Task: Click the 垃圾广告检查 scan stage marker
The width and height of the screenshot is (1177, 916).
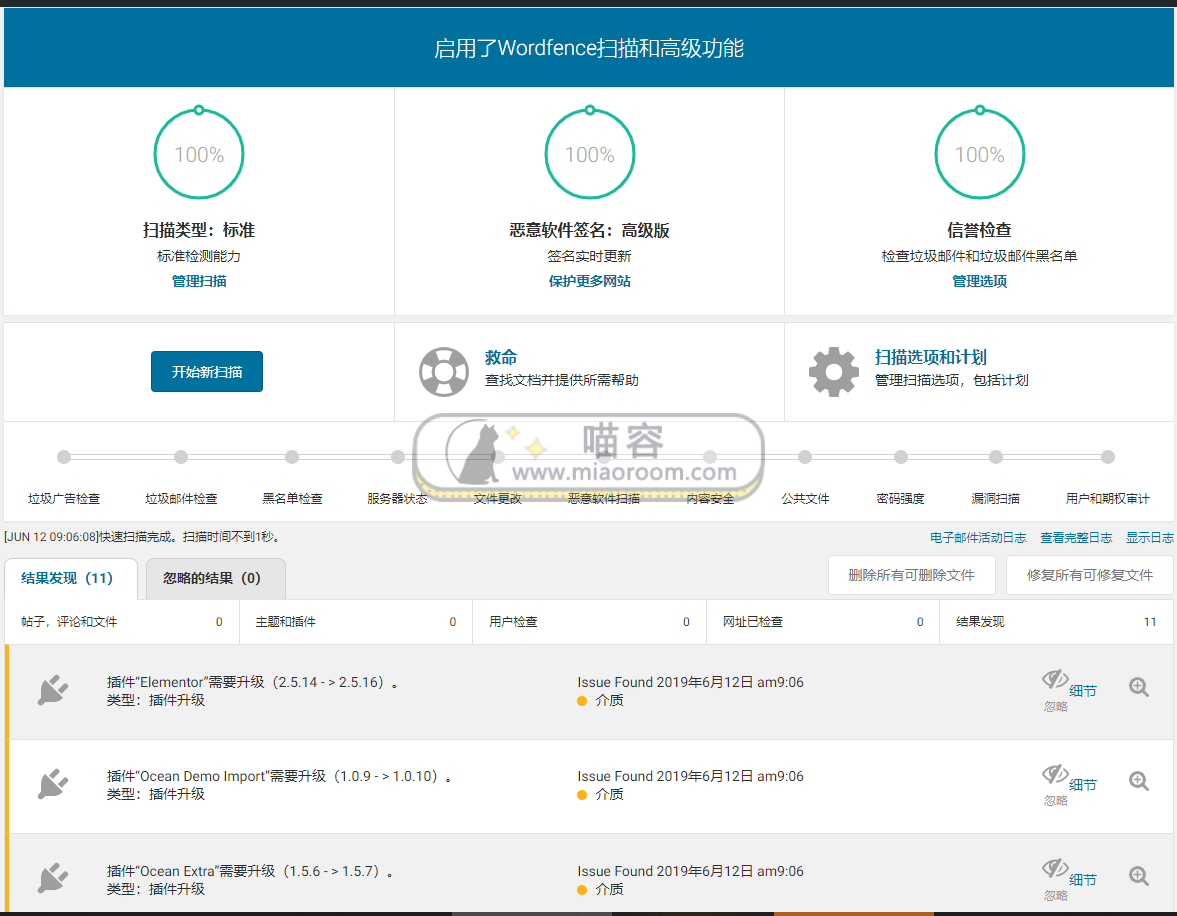Action: pyautogui.click(x=64, y=456)
